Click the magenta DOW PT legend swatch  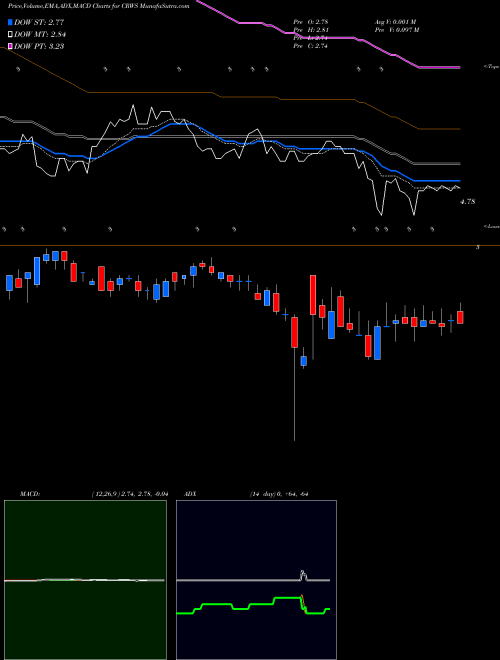pyautogui.click(x=10, y=46)
